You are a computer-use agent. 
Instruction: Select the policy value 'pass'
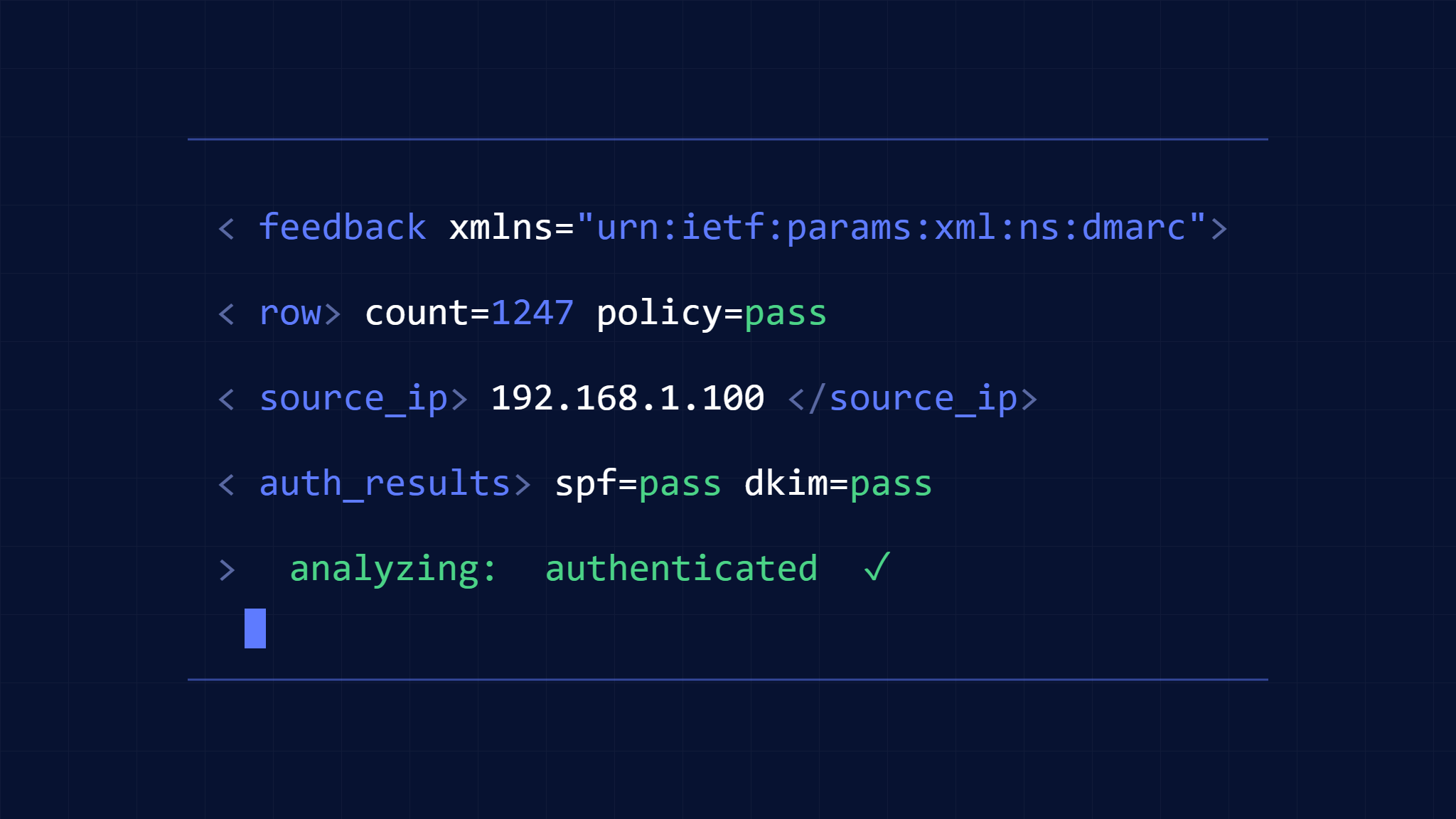pos(786,314)
